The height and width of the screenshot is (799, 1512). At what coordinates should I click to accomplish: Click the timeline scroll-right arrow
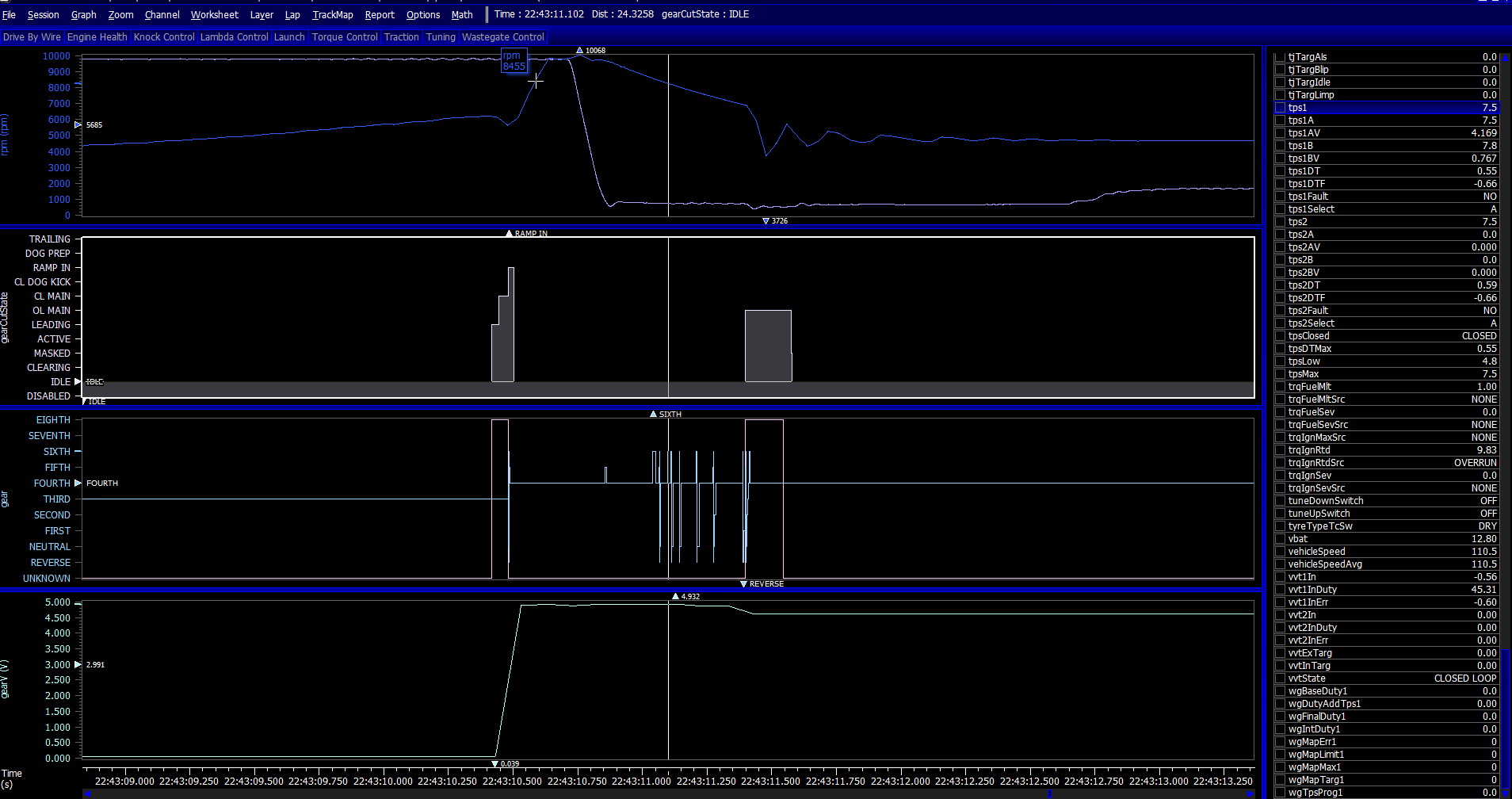[1250, 793]
